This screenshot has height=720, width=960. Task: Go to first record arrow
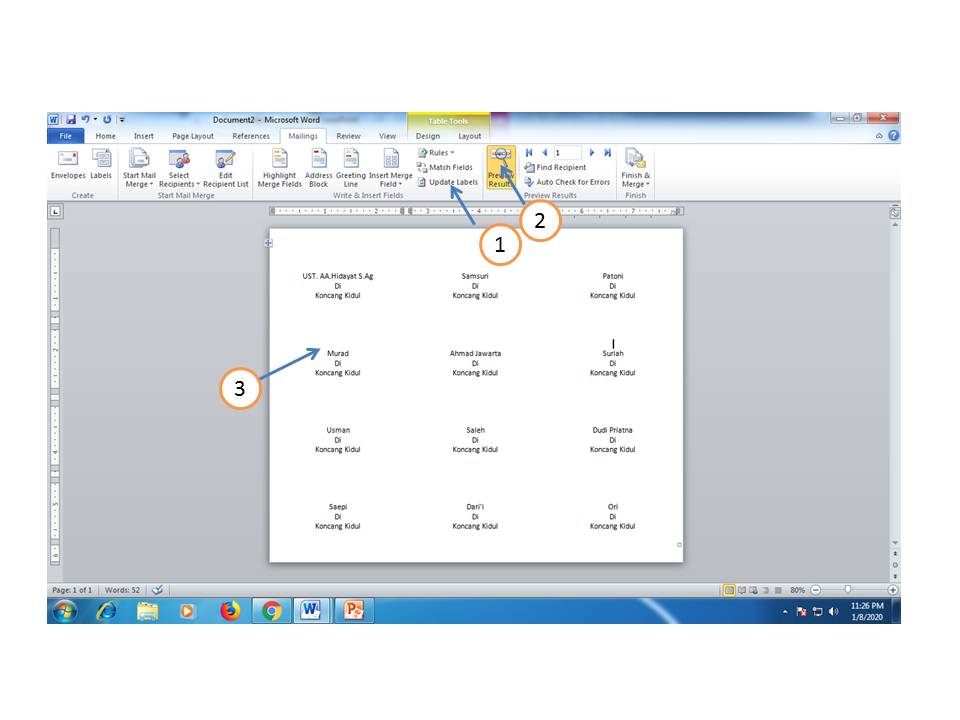529,152
